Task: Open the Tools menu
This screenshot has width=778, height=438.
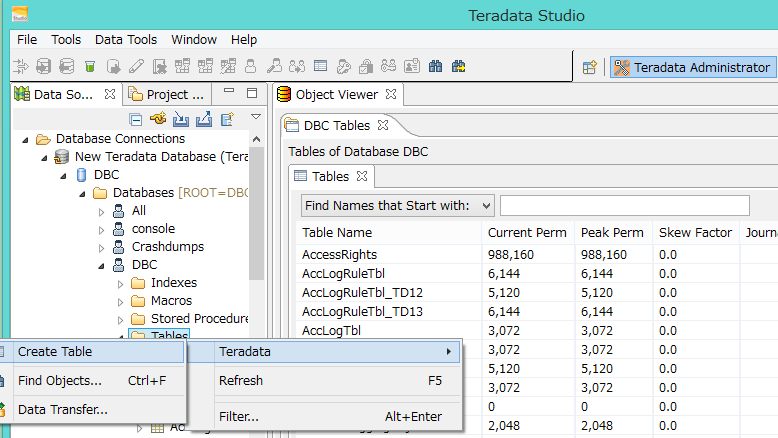Action: [x=66, y=40]
